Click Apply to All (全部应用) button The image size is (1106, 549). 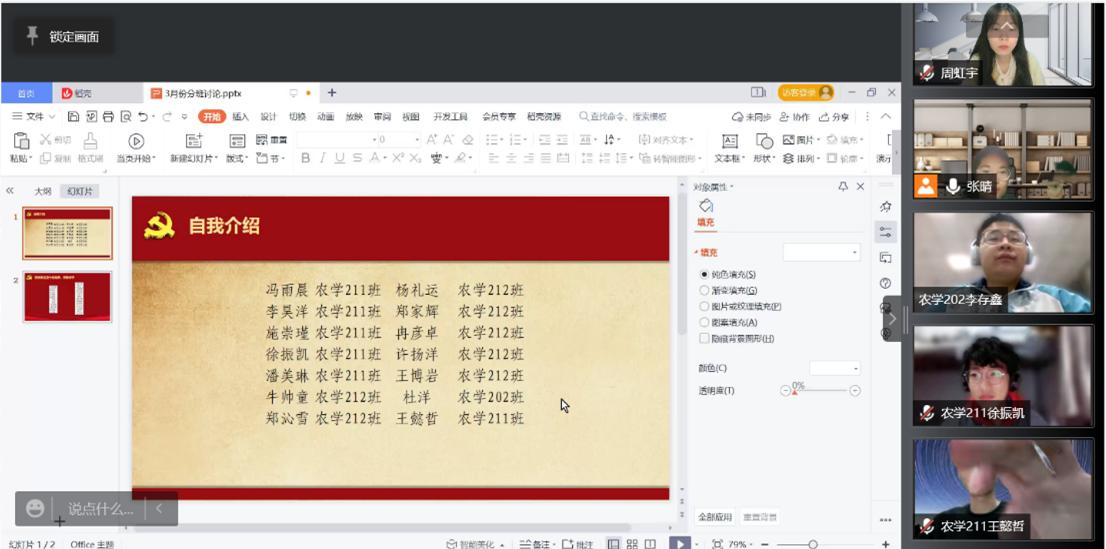(x=716, y=517)
